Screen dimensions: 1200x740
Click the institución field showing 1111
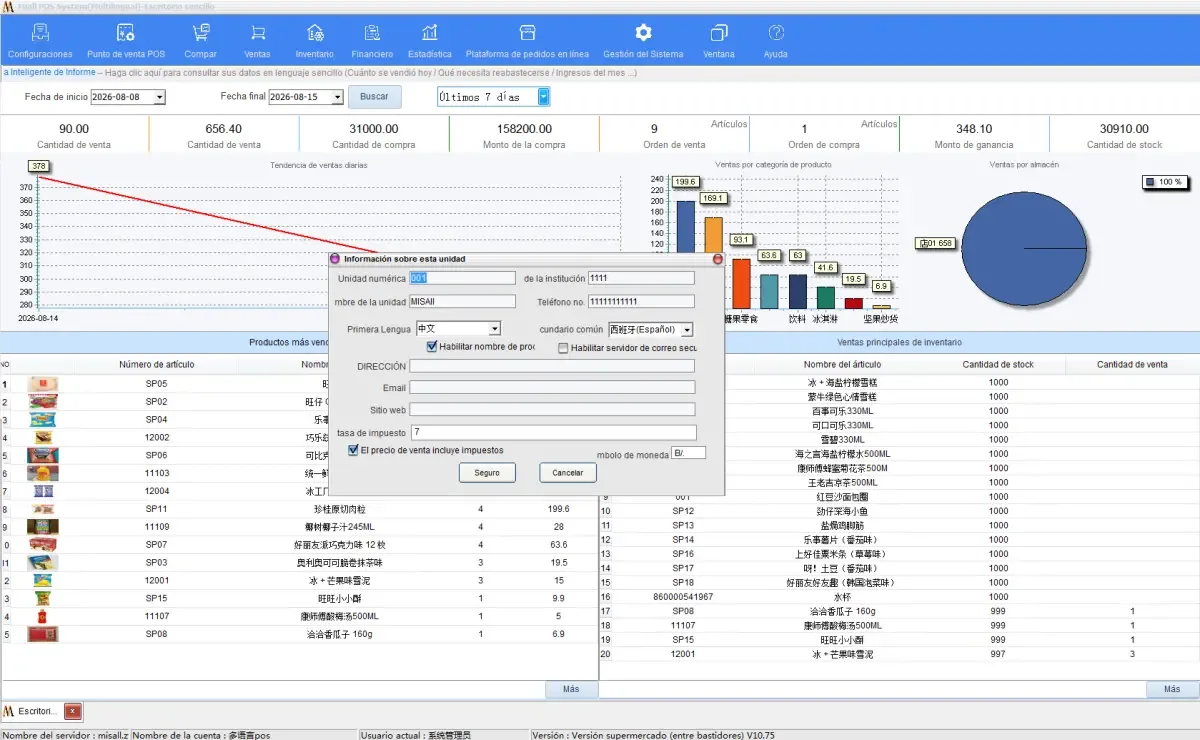pyautogui.click(x=641, y=278)
